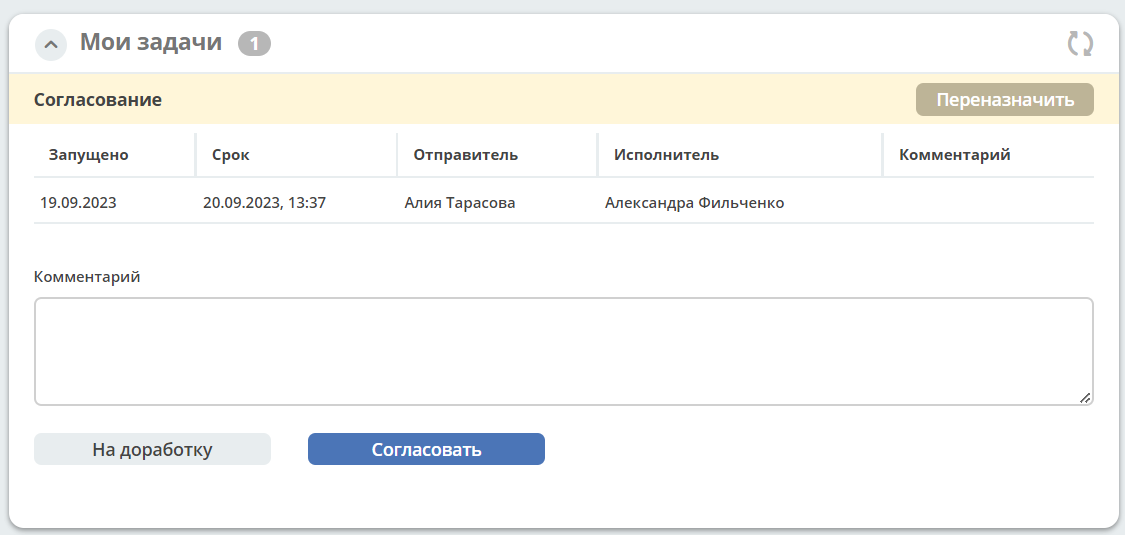Click the Запущено column header

[x=88, y=155]
